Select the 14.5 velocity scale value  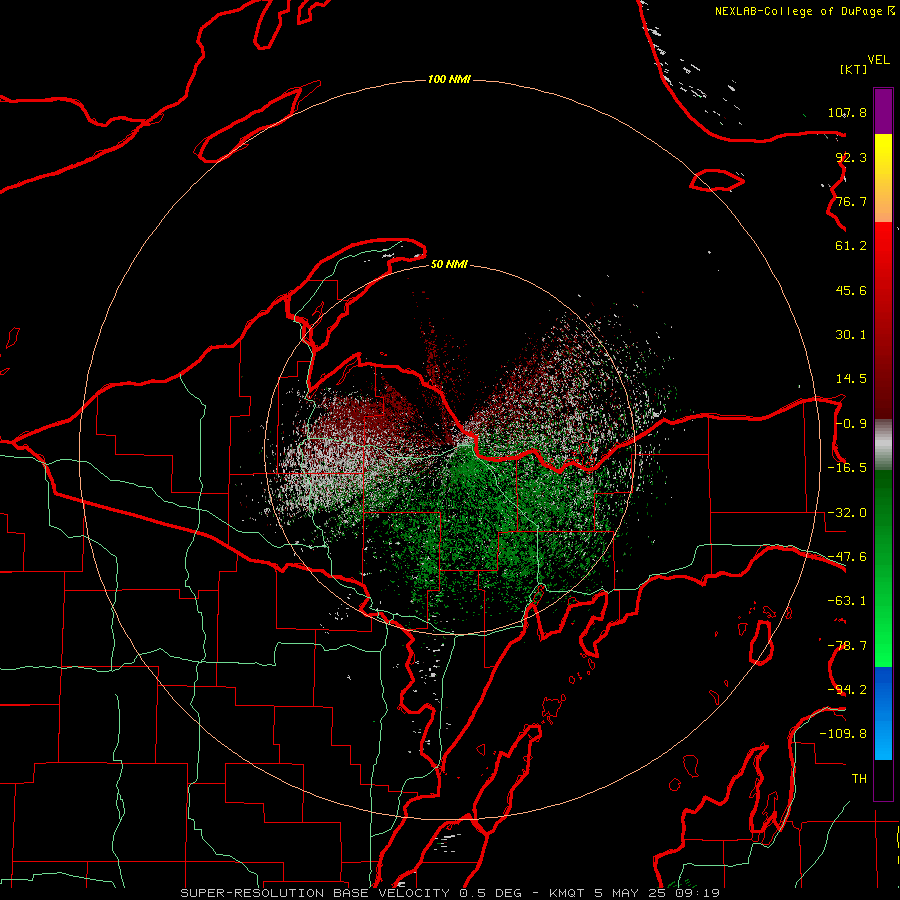point(851,379)
